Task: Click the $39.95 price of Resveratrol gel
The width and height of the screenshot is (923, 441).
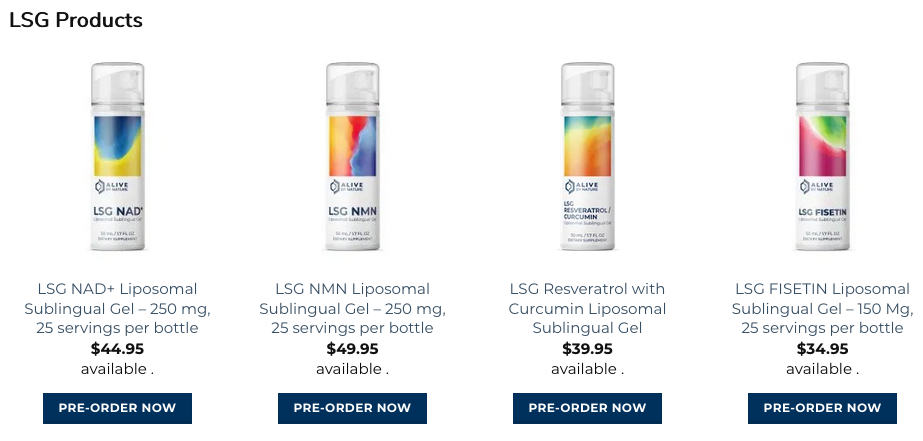Action: [587, 349]
